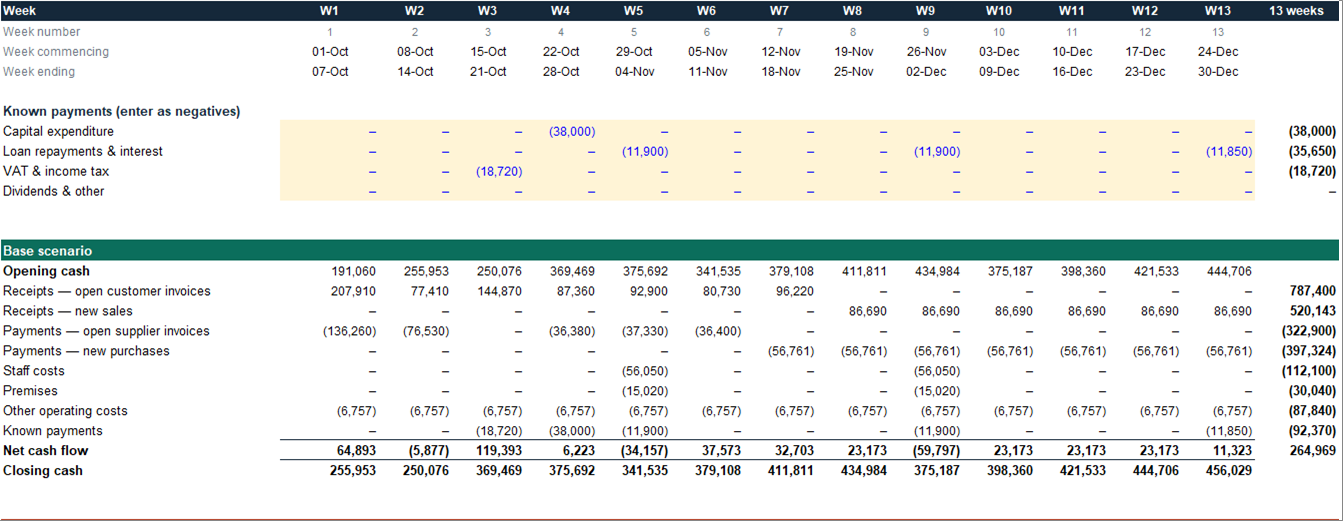This screenshot has width=1343, height=521.
Task: Select the 'Staff costs' row label
Action: [x=33, y=371]
